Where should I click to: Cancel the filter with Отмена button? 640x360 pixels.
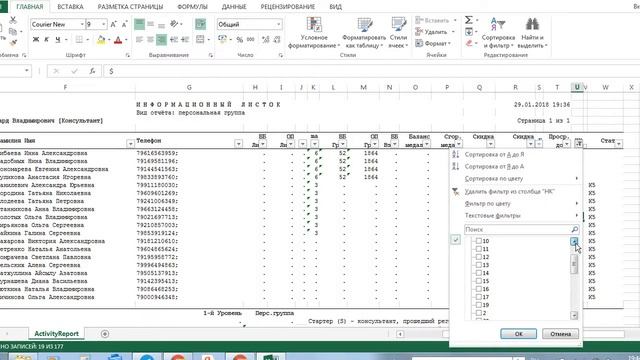point(560,334)
